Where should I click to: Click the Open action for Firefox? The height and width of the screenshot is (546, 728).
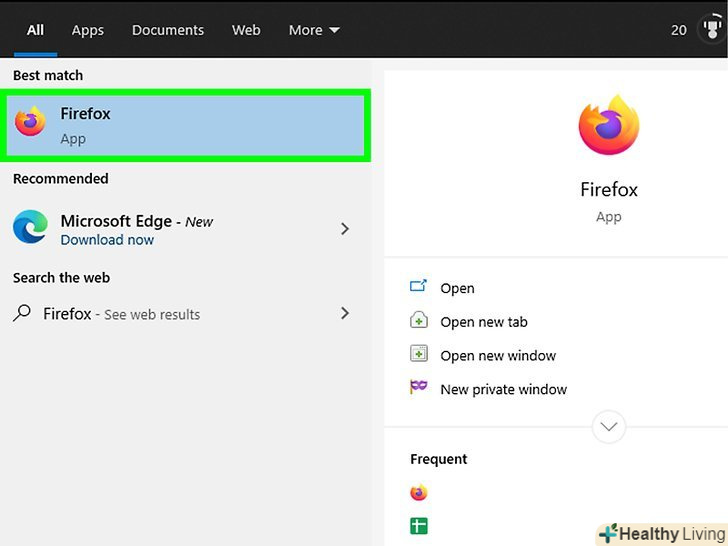(457, 288)
